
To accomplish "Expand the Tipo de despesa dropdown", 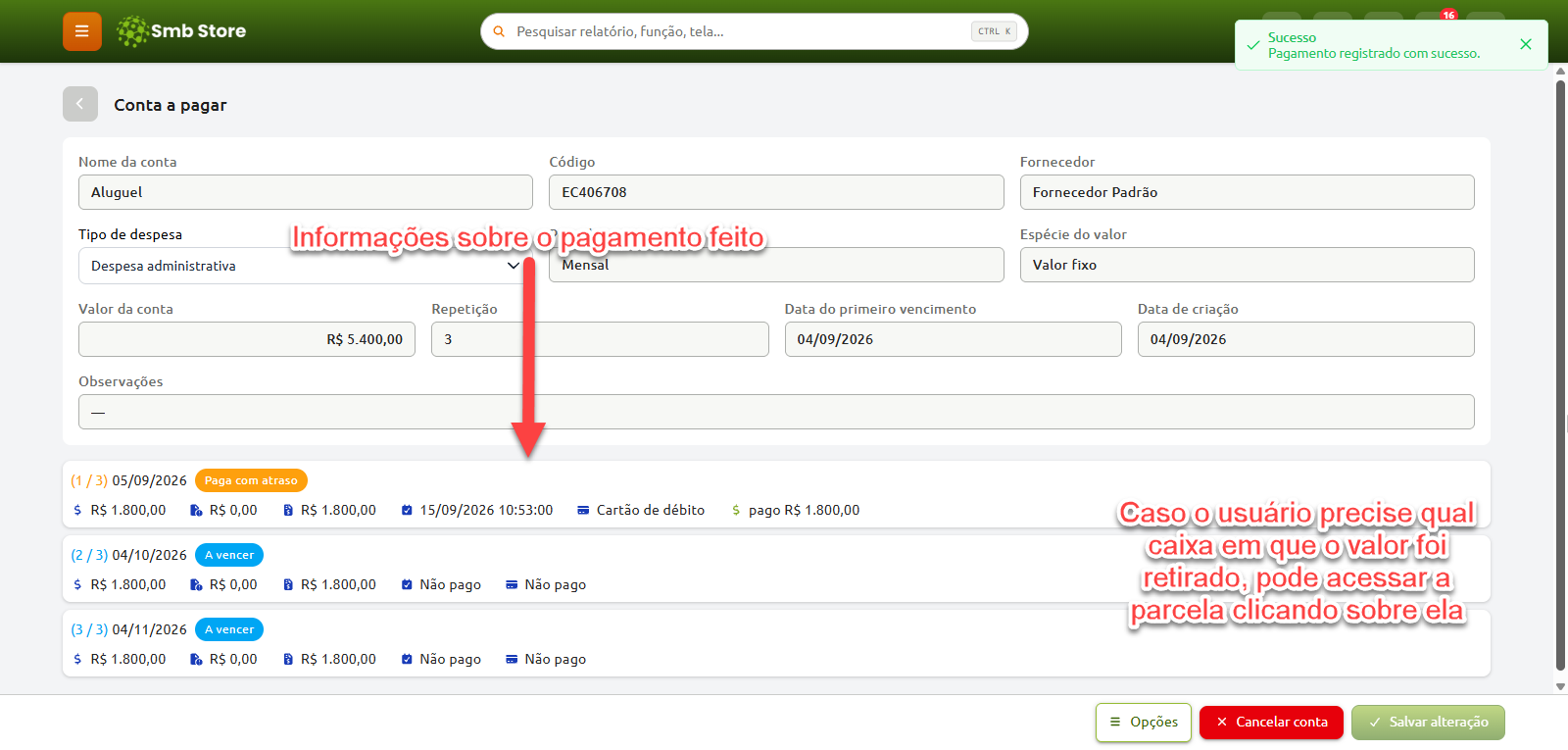I will (306, 266).
